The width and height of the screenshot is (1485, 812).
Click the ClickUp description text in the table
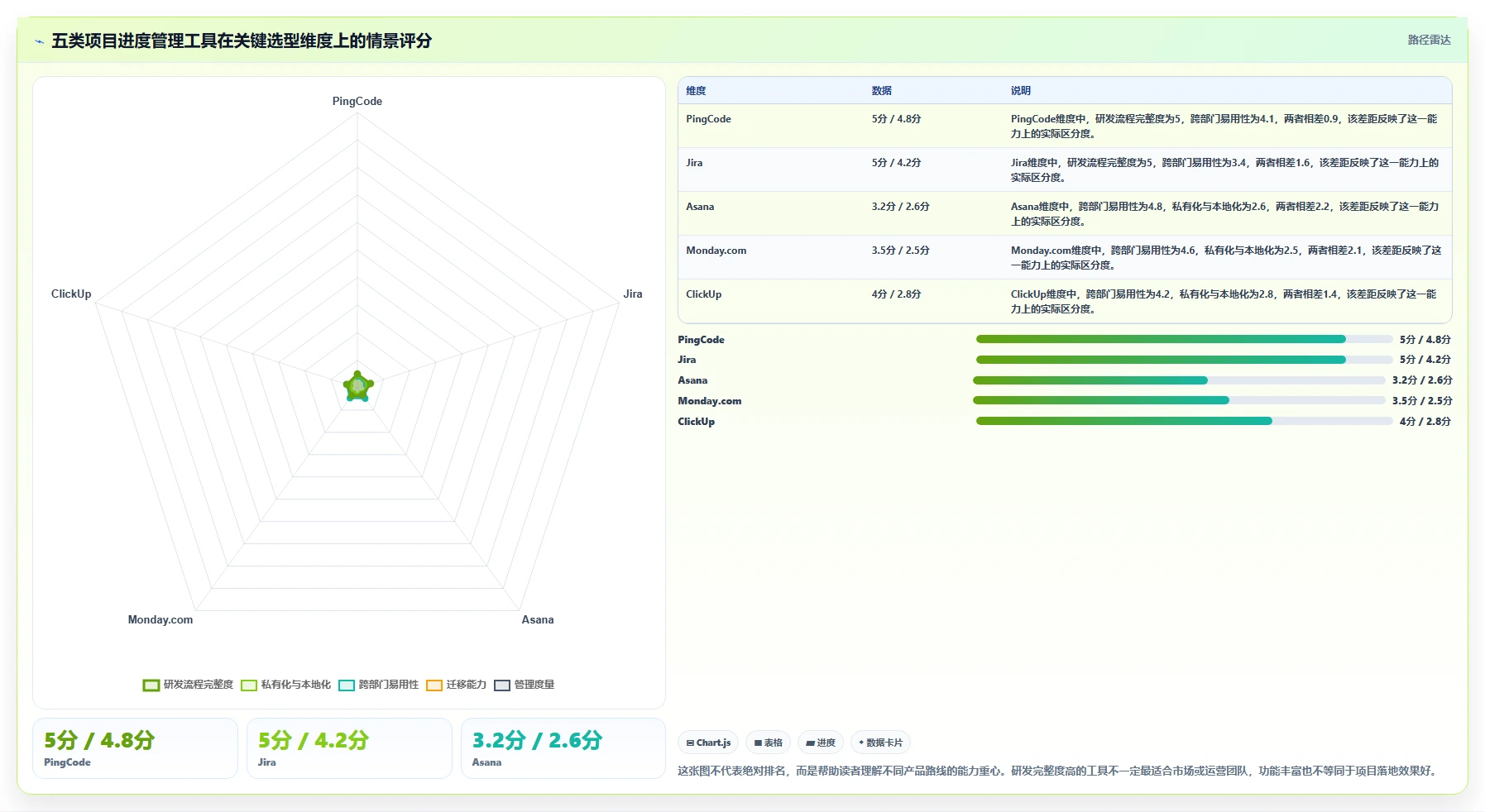(x=1224, y=301)
